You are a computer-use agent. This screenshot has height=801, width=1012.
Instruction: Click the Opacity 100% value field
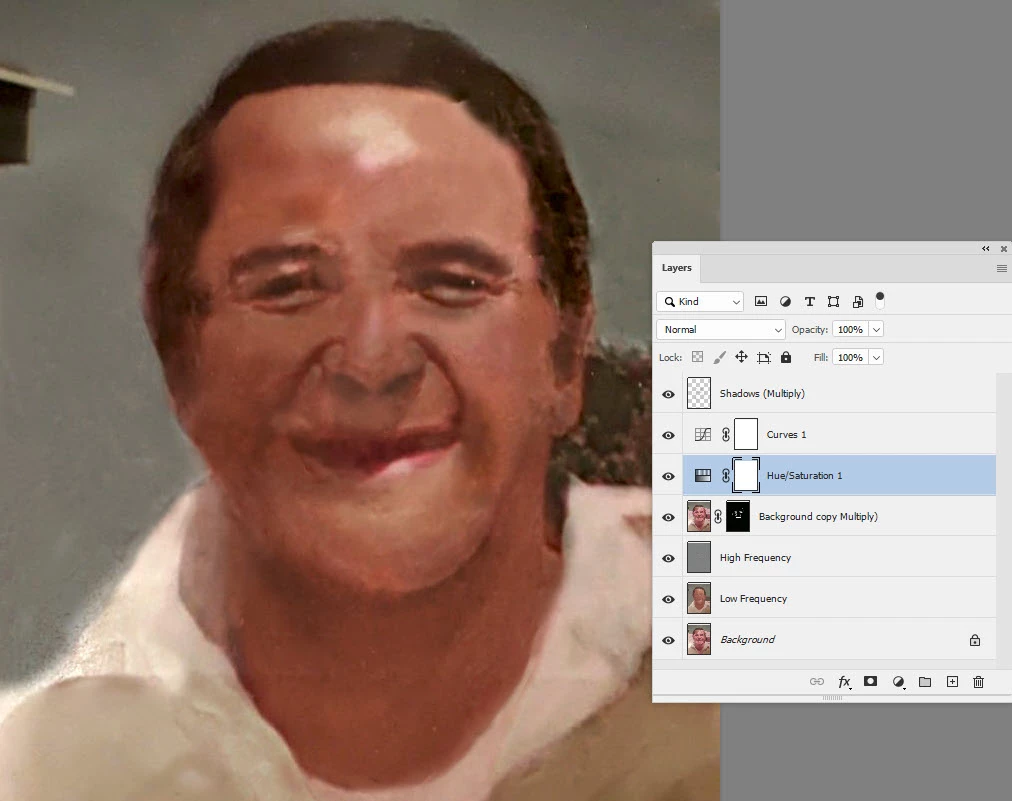pos(850,329)
